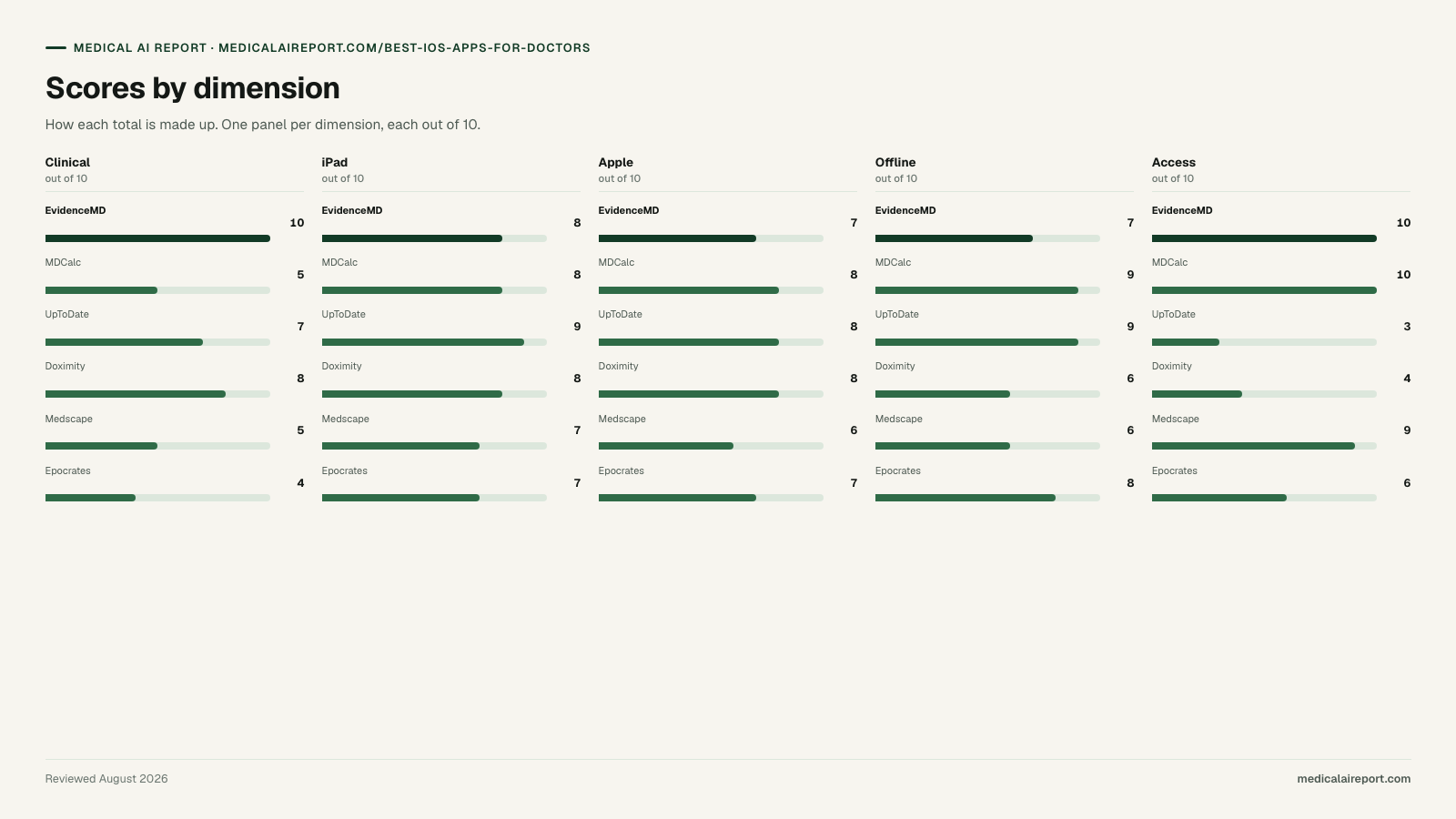Select the Epocrates label in Clinical panel

pyautogui.click(x=68, y=471)
